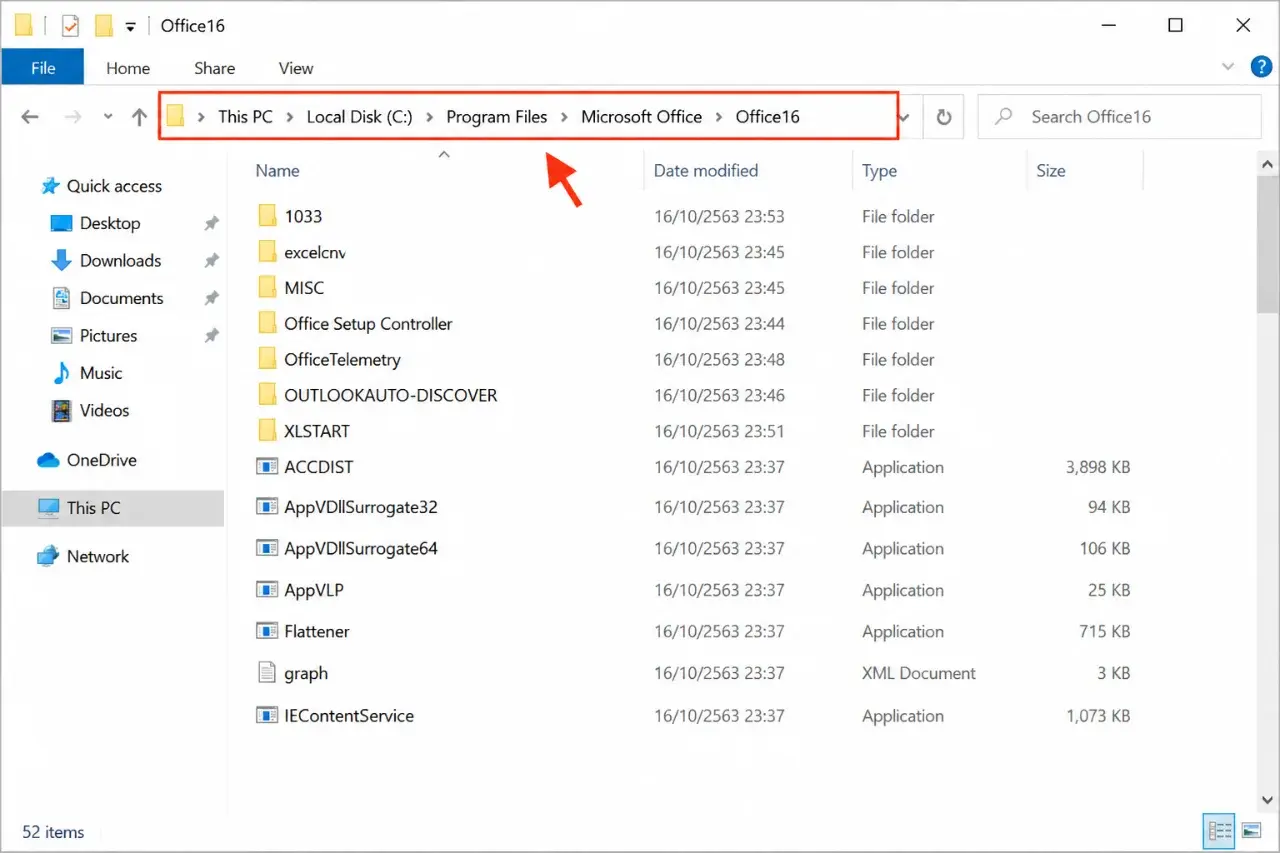Click Microsoft Office in the breadcrumb

tap(642, 117)
